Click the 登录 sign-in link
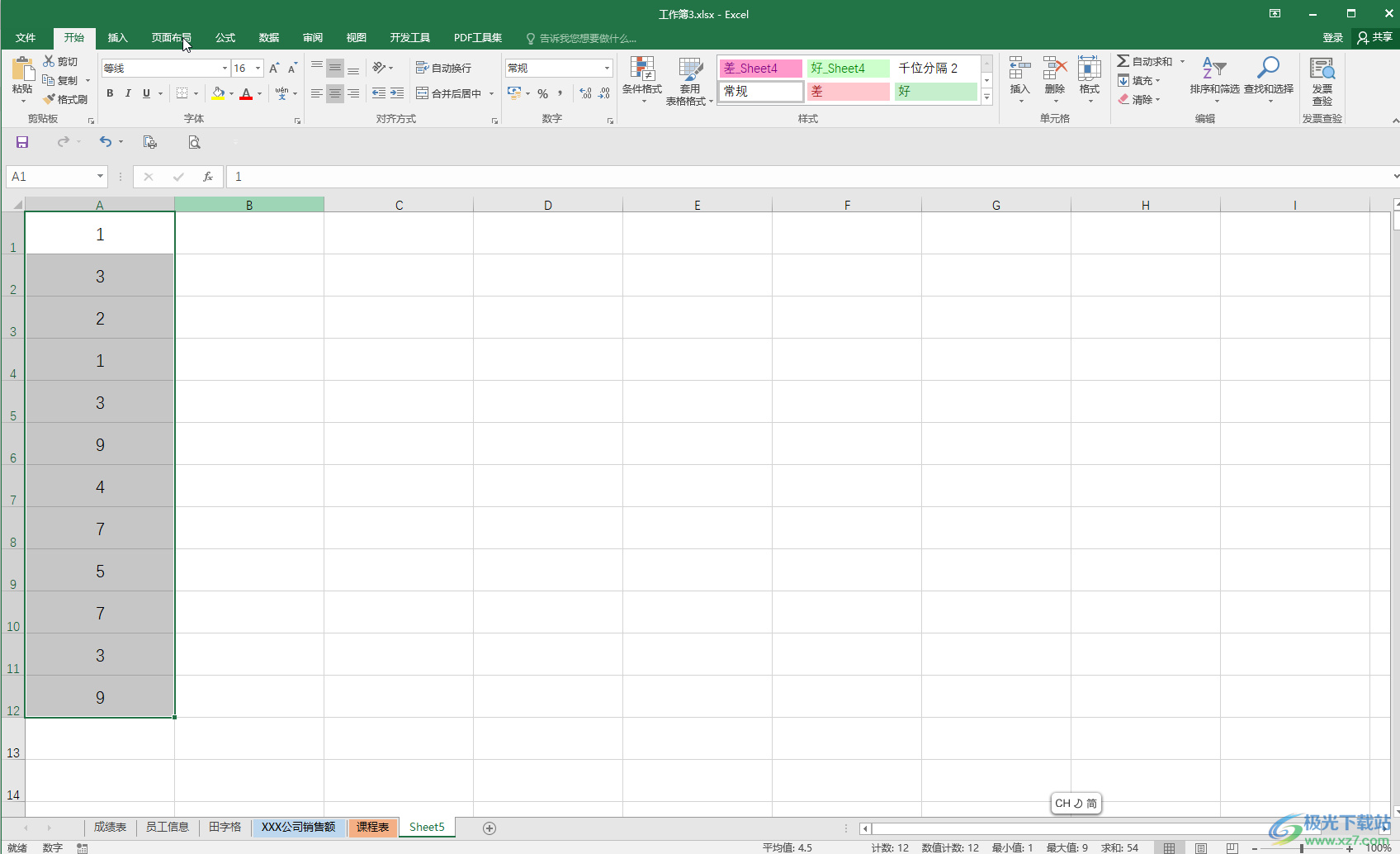Image resolution: width=1400 pixels, height=854 pixels. pos(1332,38)
